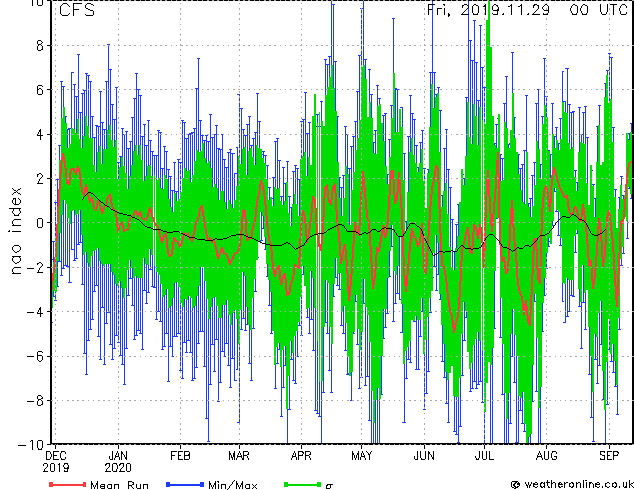634x490 pixels.
Task: Click the y-axis value -8
Action: click(35, 401)
